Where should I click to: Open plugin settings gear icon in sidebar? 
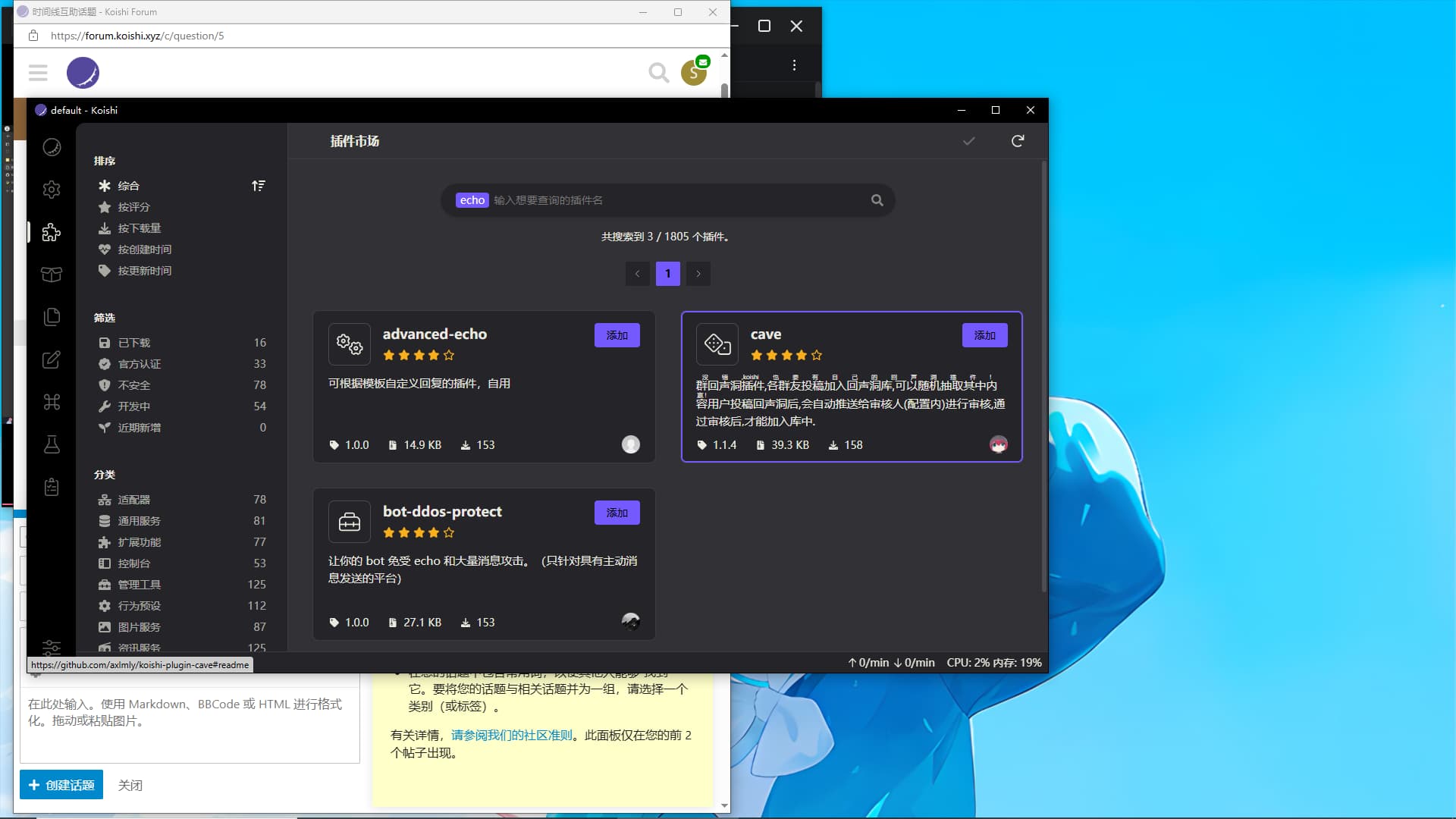(52, 190)
